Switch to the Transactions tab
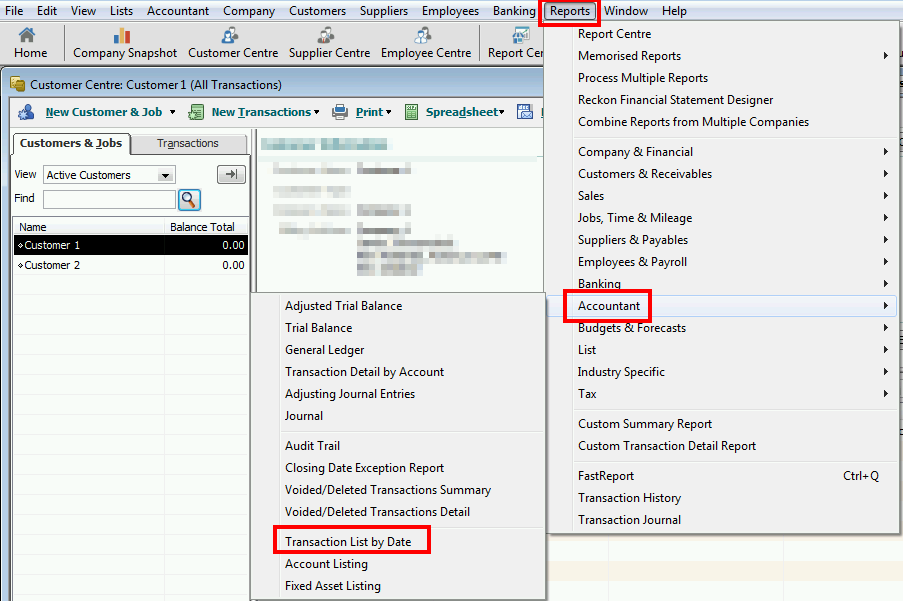The width and height of the screenshot is (903, 601). [188, 143]
